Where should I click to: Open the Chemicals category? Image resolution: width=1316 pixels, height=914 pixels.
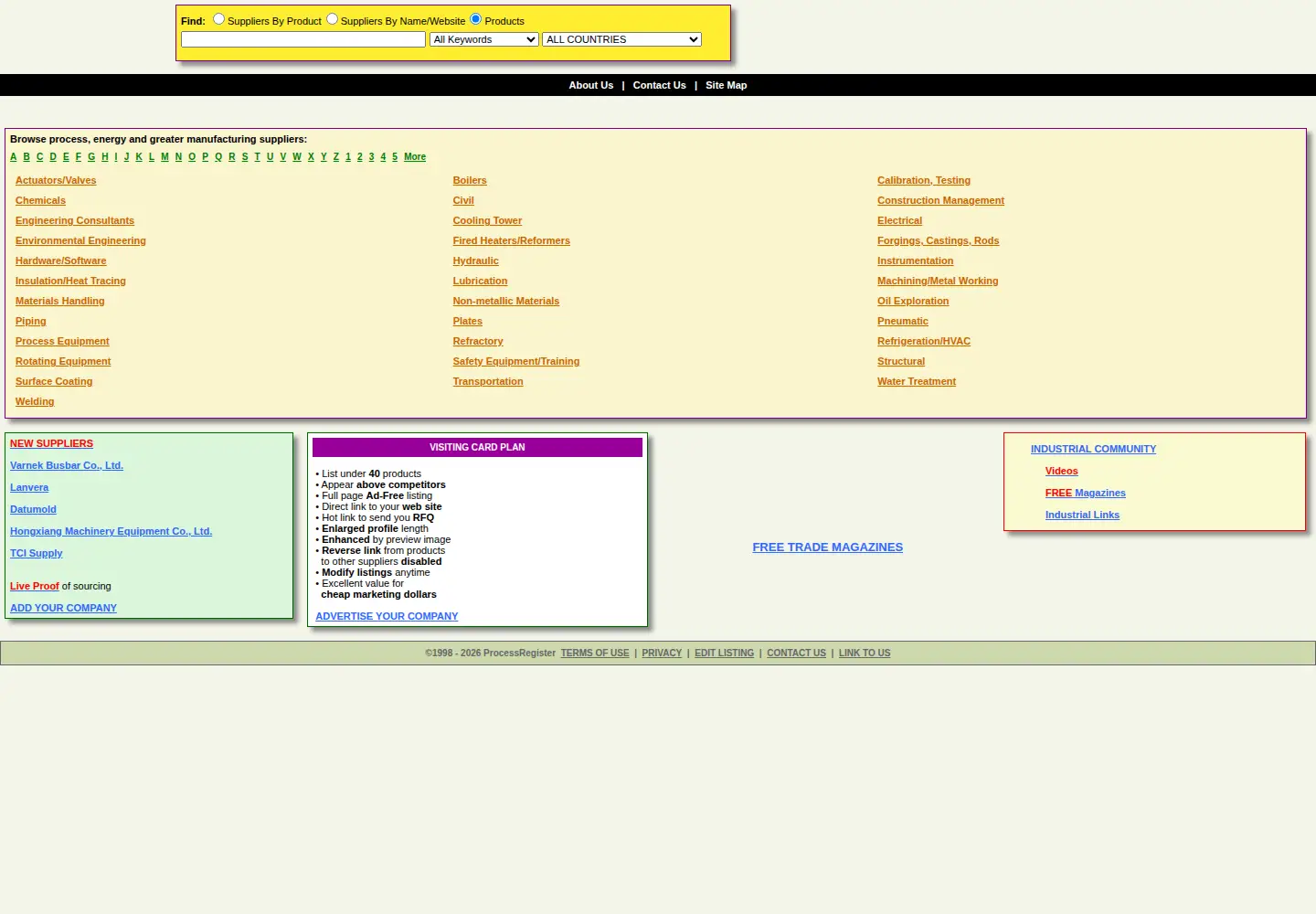40,201
